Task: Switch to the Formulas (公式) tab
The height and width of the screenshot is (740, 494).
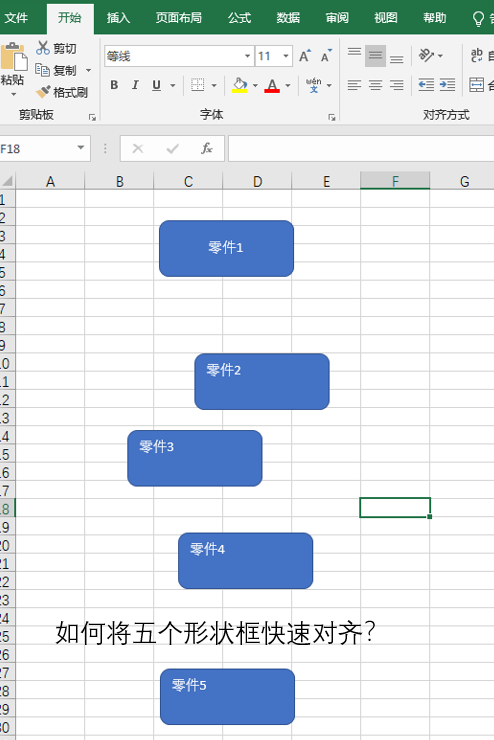Action: [x=239, y=18]
